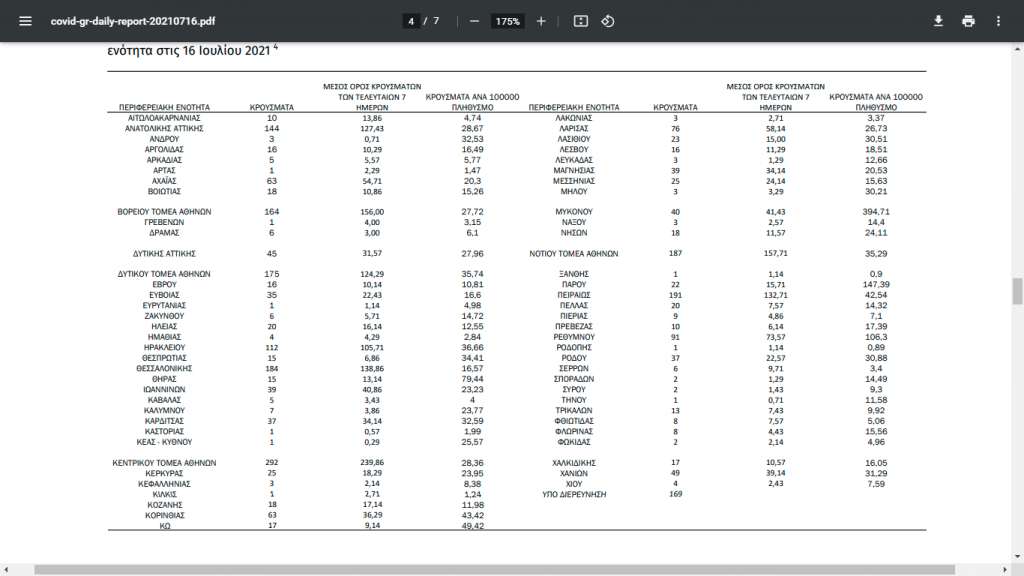This screenshot has height=576, width=1024.
Task: Select the ΦΛΩΡΙΝΑΣ row label
Action: [x=573, y=432]
